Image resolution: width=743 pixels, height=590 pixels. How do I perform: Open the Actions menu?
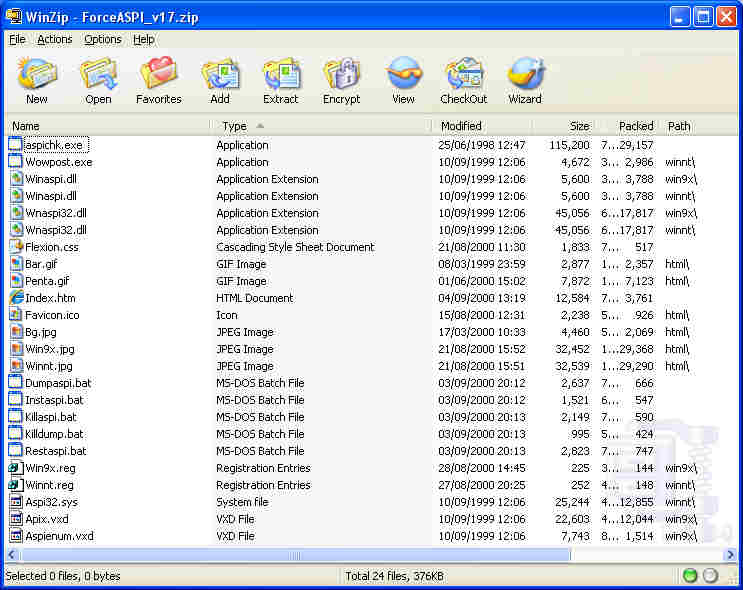point(54,39)
